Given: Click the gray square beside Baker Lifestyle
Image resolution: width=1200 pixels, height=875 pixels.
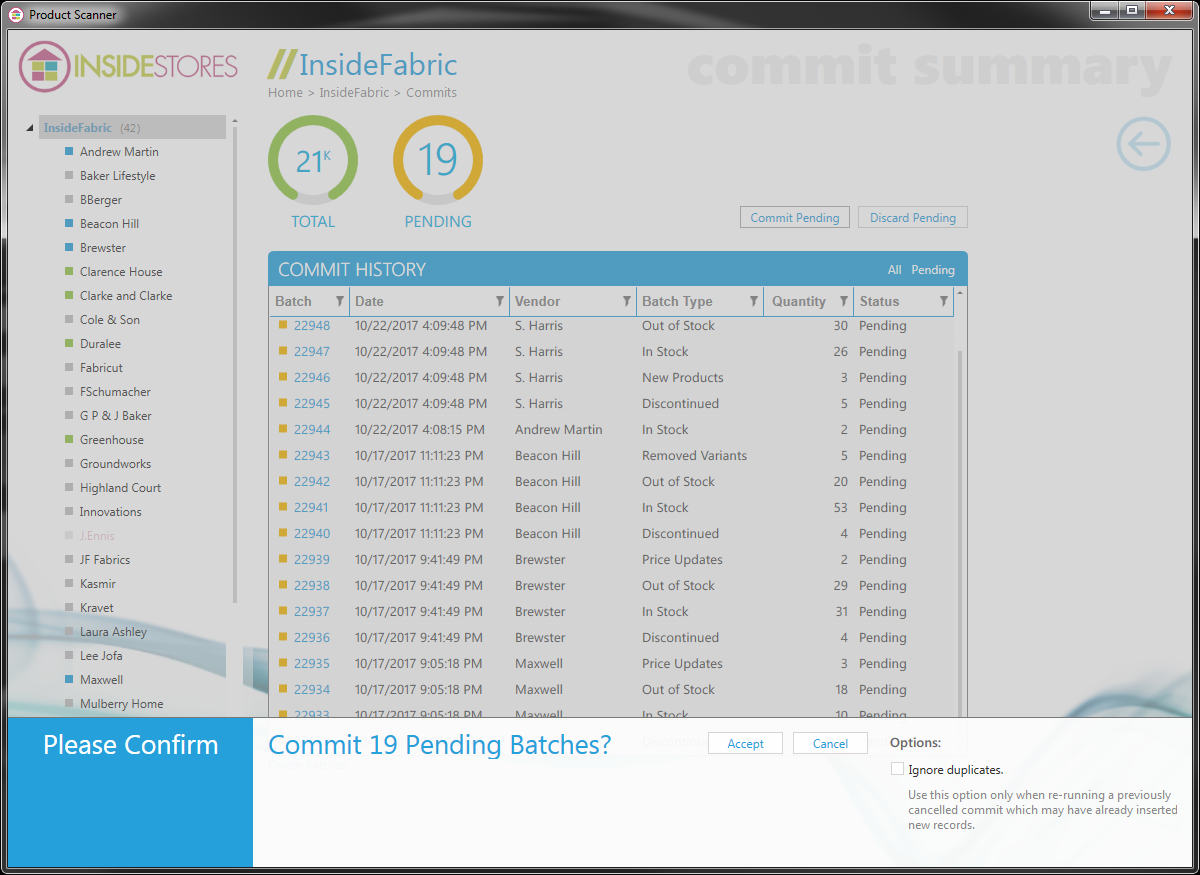Looking at the screenshot, I should tap(69, 176).
